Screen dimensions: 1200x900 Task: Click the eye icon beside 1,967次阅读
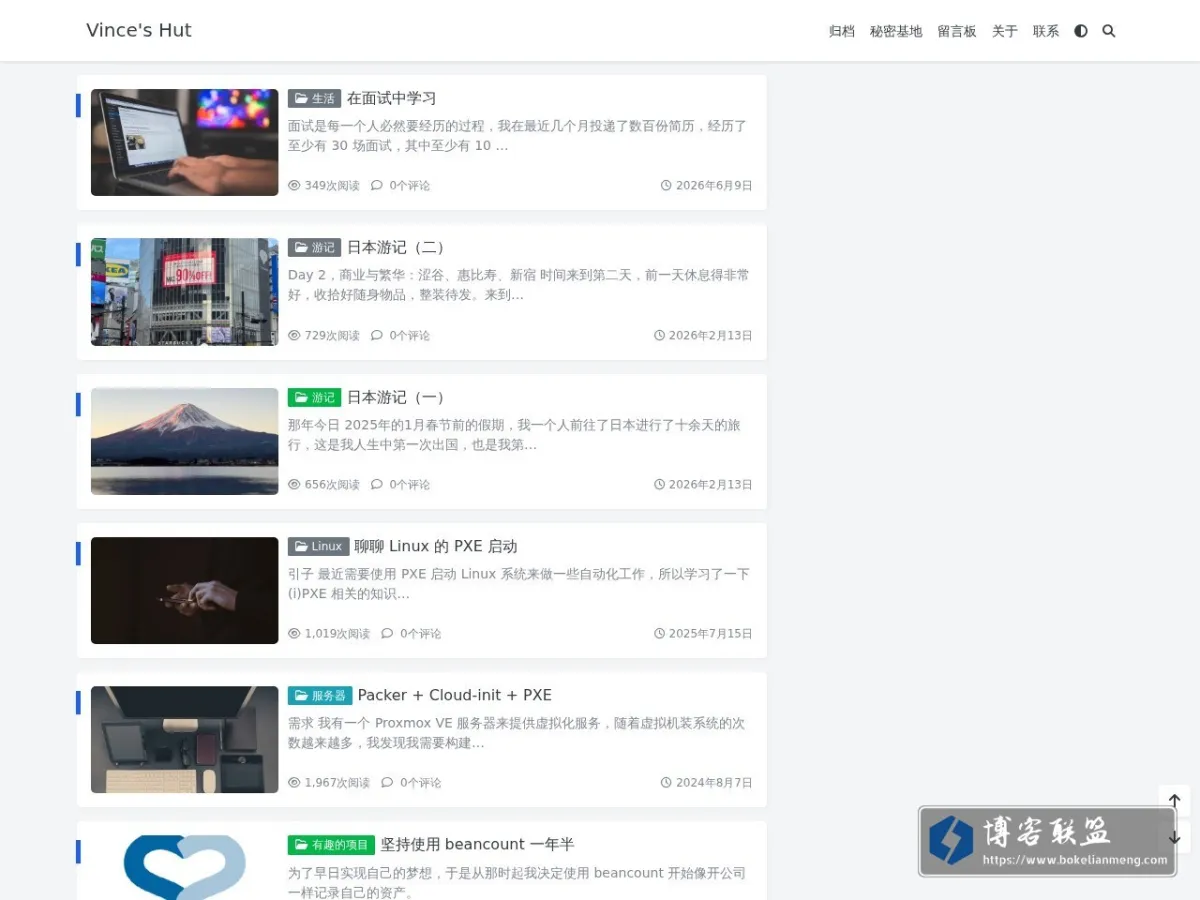(294, 782)
